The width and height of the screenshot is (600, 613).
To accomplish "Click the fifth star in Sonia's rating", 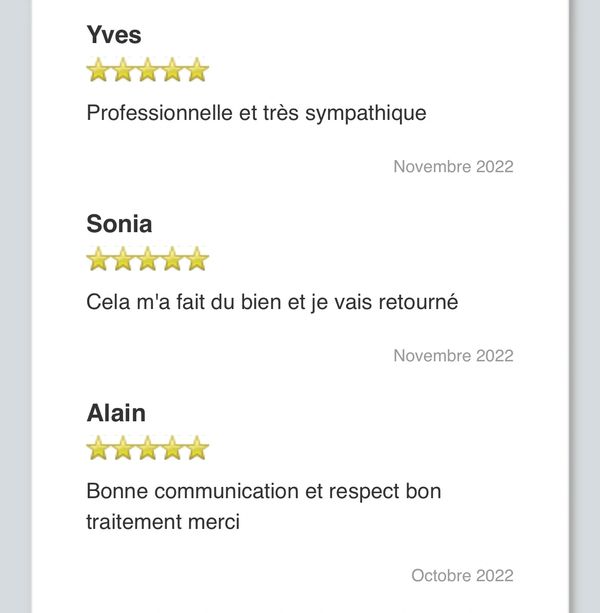I will 197,260.
